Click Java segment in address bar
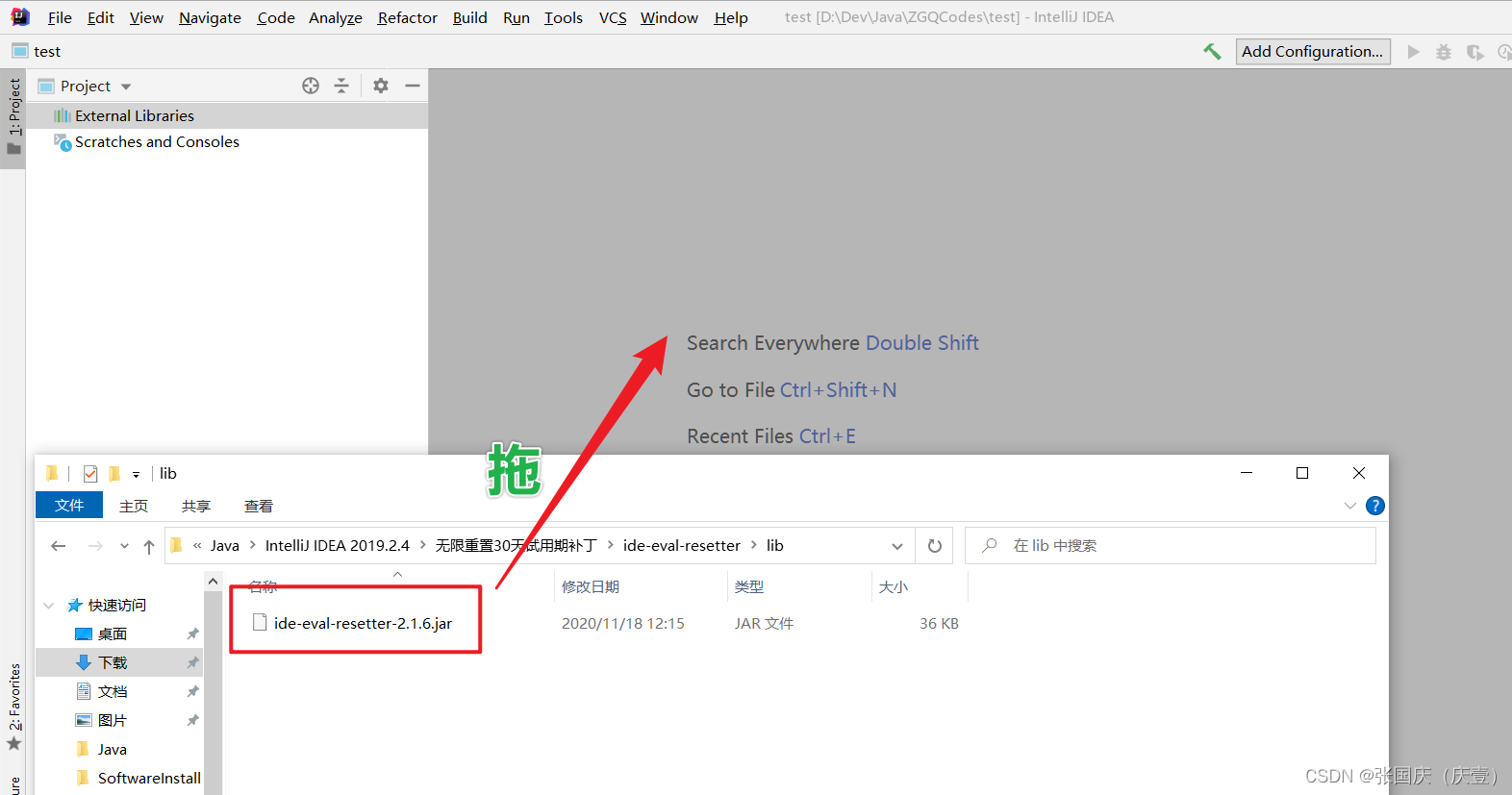This screenshot has height=795, width=1512. [x=225, y=545]
